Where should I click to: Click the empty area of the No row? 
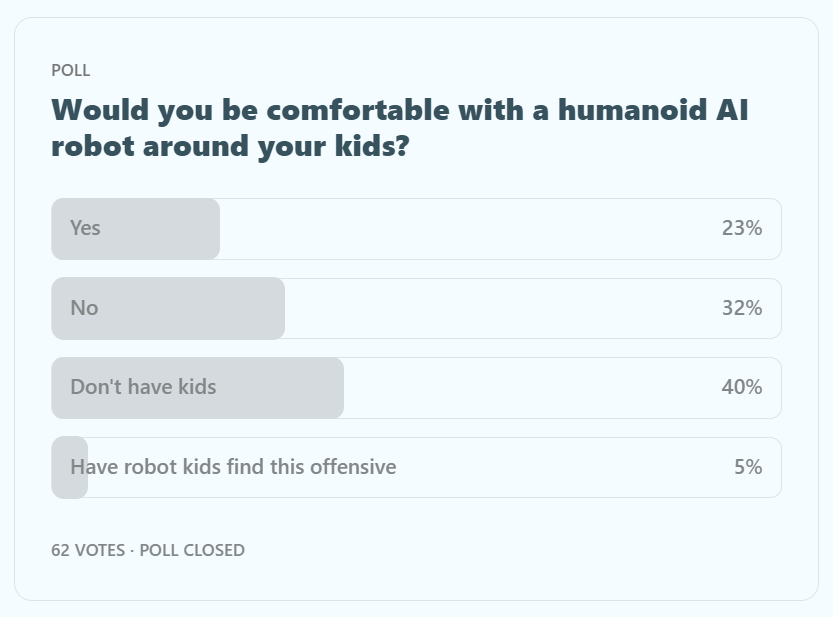(x=500, y=308)
